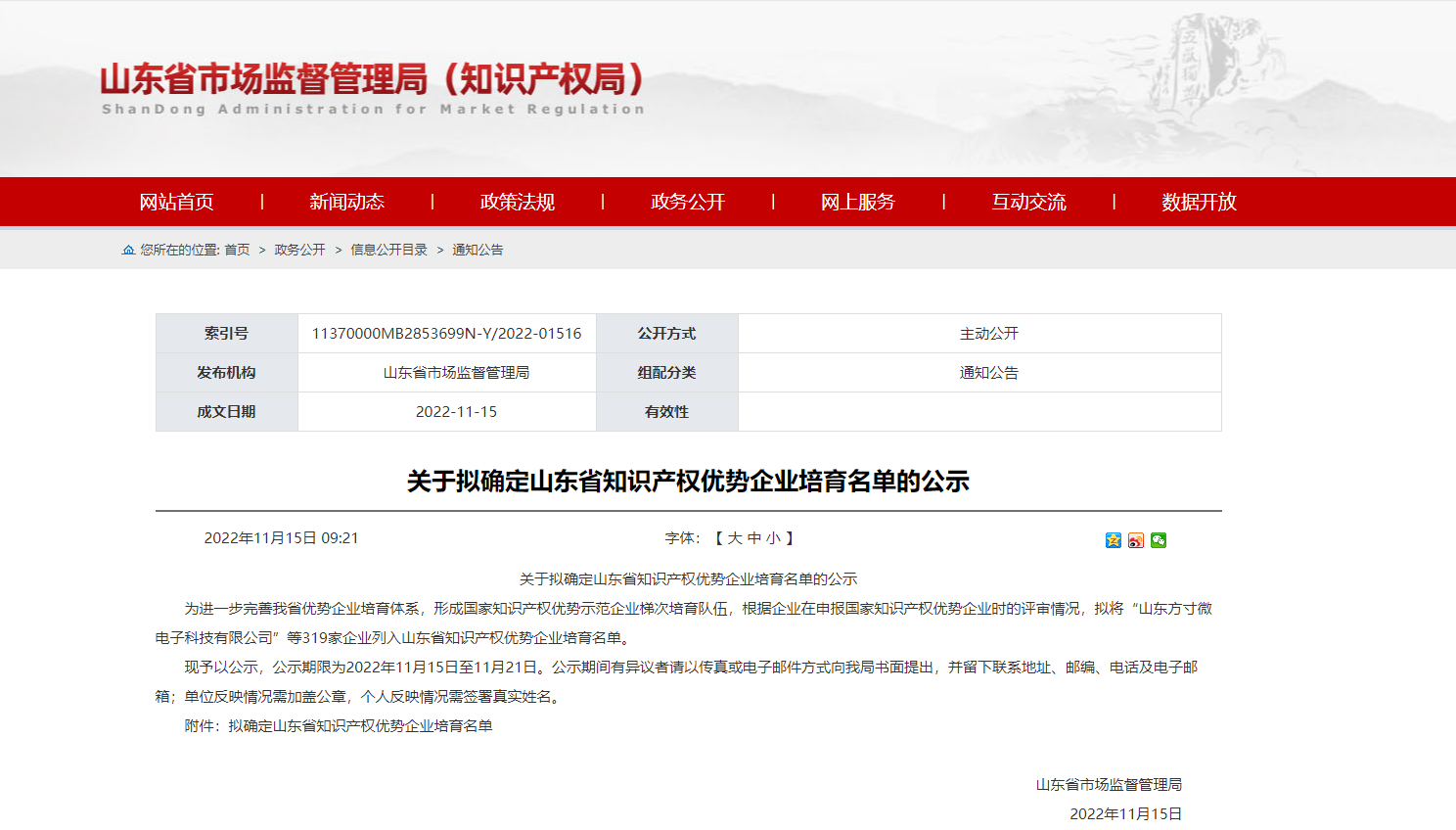
Task: Click the 组配分类 header cell
Action: pyautogui.click(x=667, y=373)
